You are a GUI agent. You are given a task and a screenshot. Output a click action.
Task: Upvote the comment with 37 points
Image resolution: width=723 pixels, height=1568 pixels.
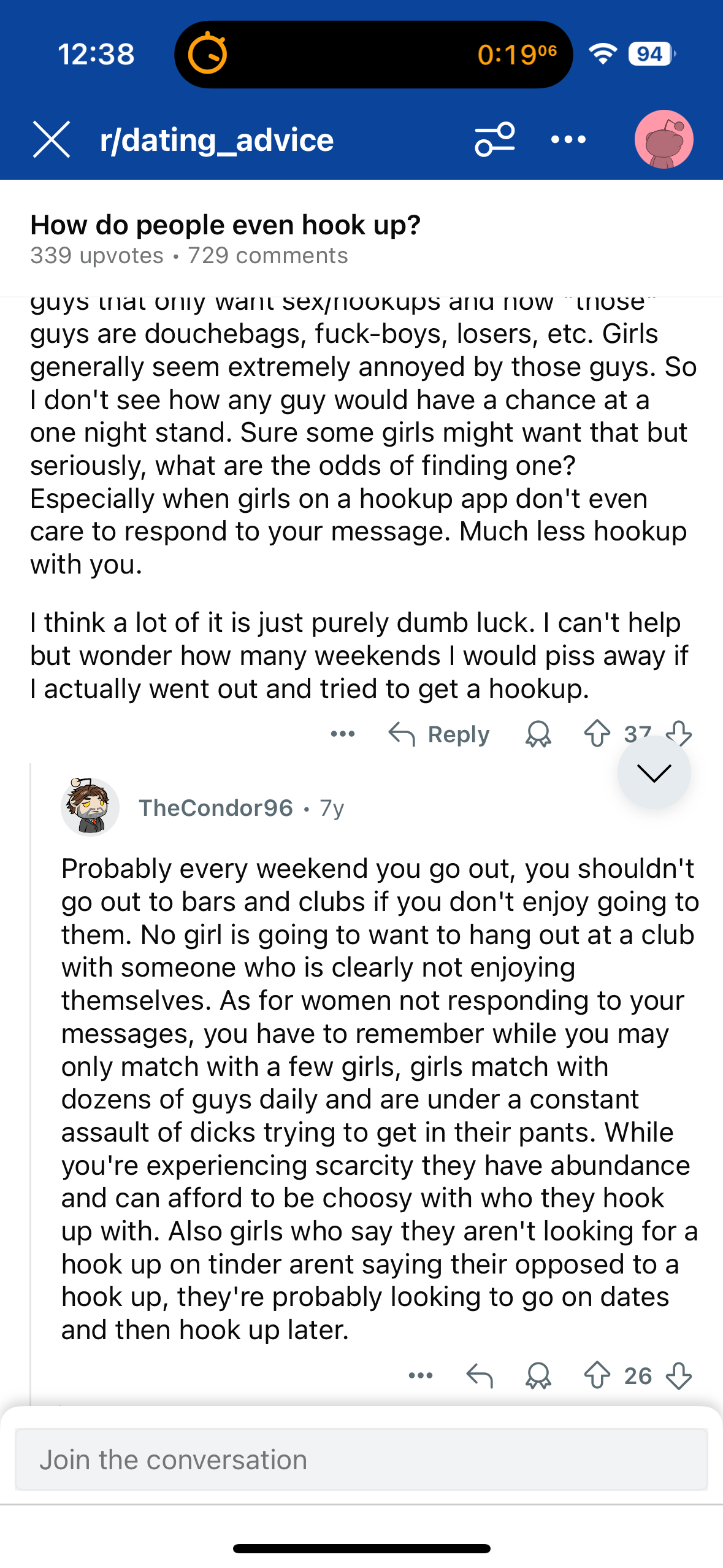[597, 732]
